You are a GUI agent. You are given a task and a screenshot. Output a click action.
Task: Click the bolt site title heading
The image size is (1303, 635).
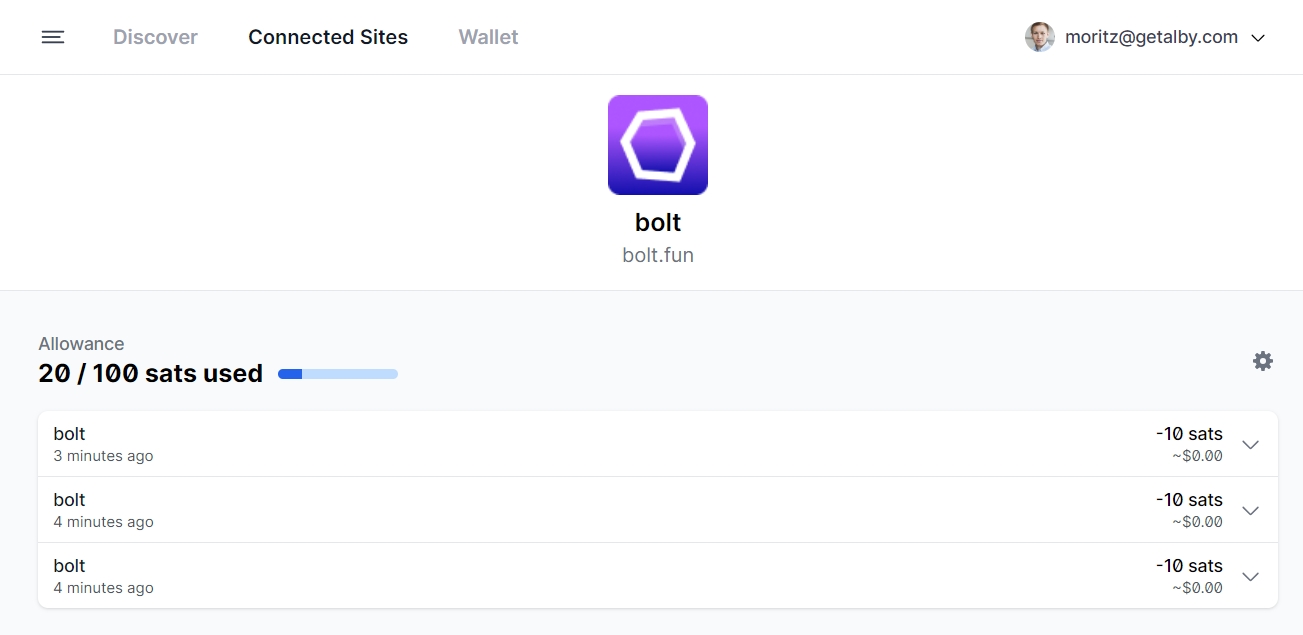click(x=658, y=221)
